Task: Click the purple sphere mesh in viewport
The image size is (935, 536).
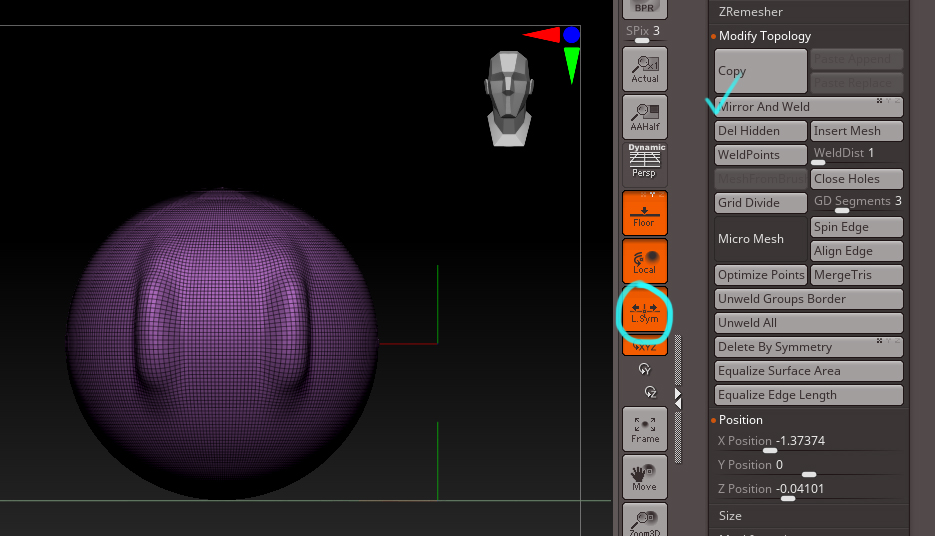Action: [222, 344]
